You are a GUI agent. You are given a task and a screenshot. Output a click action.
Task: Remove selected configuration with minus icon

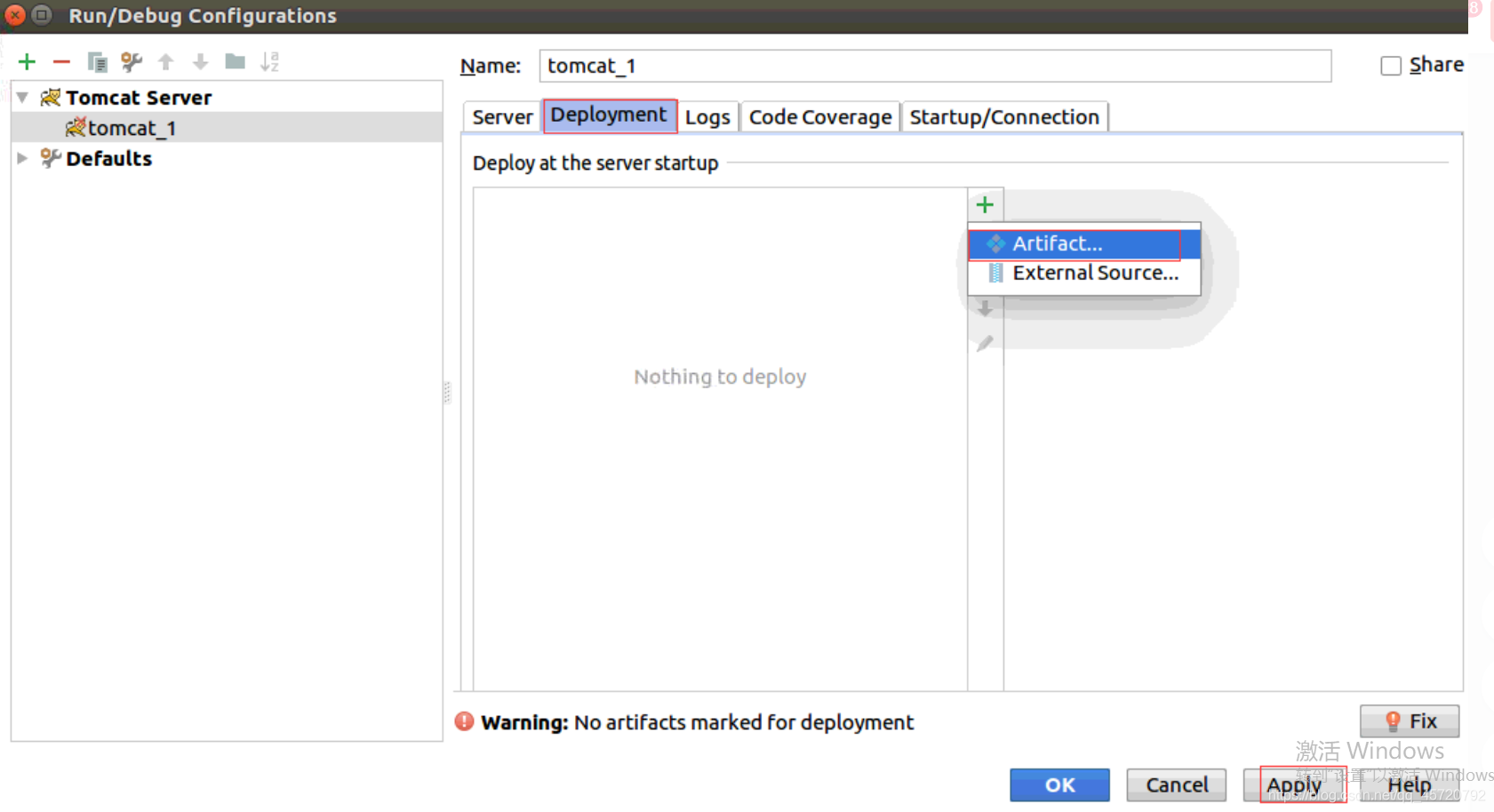[61, 61]
